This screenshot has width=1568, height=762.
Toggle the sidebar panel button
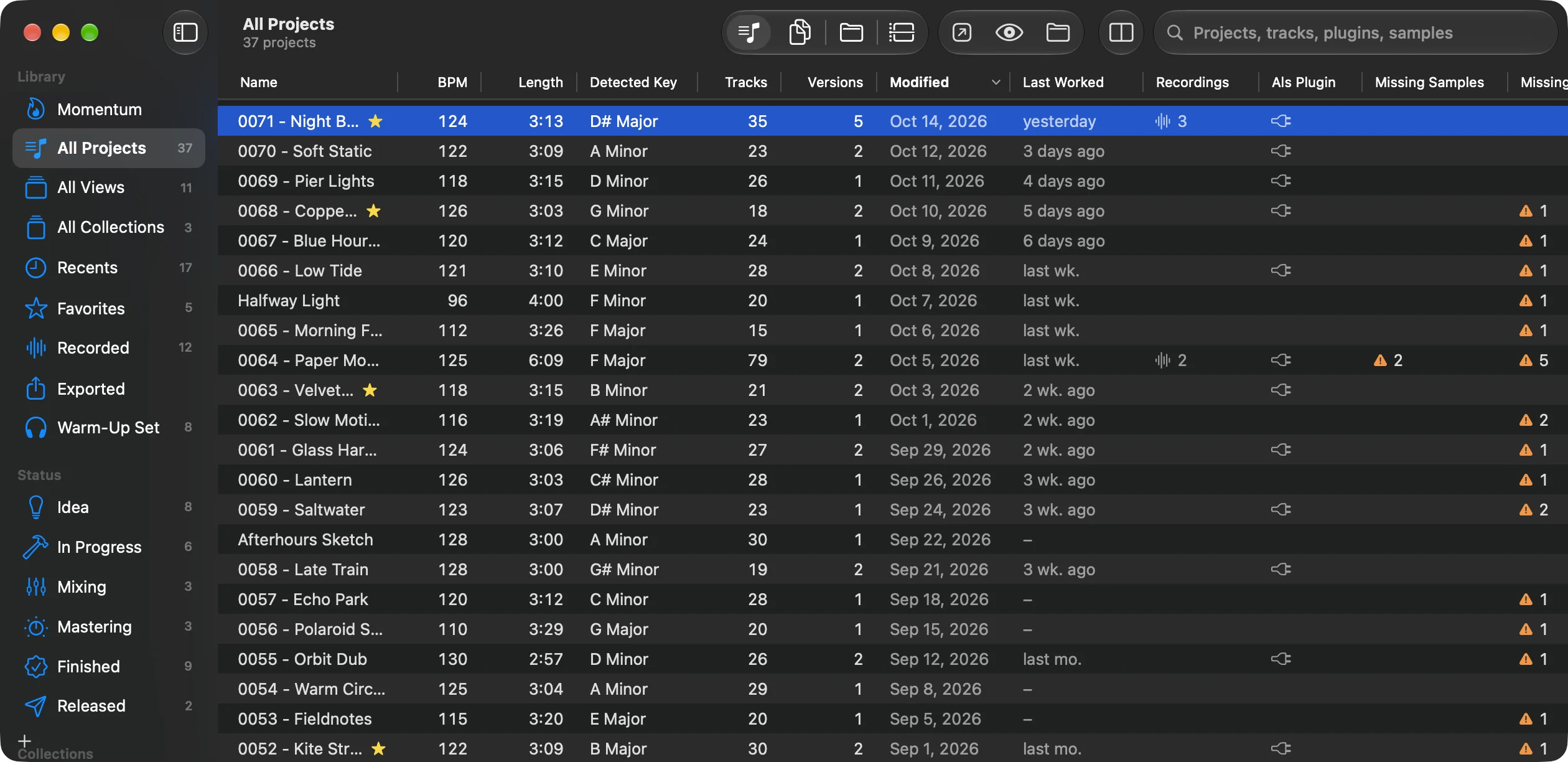tap(185, 32)
